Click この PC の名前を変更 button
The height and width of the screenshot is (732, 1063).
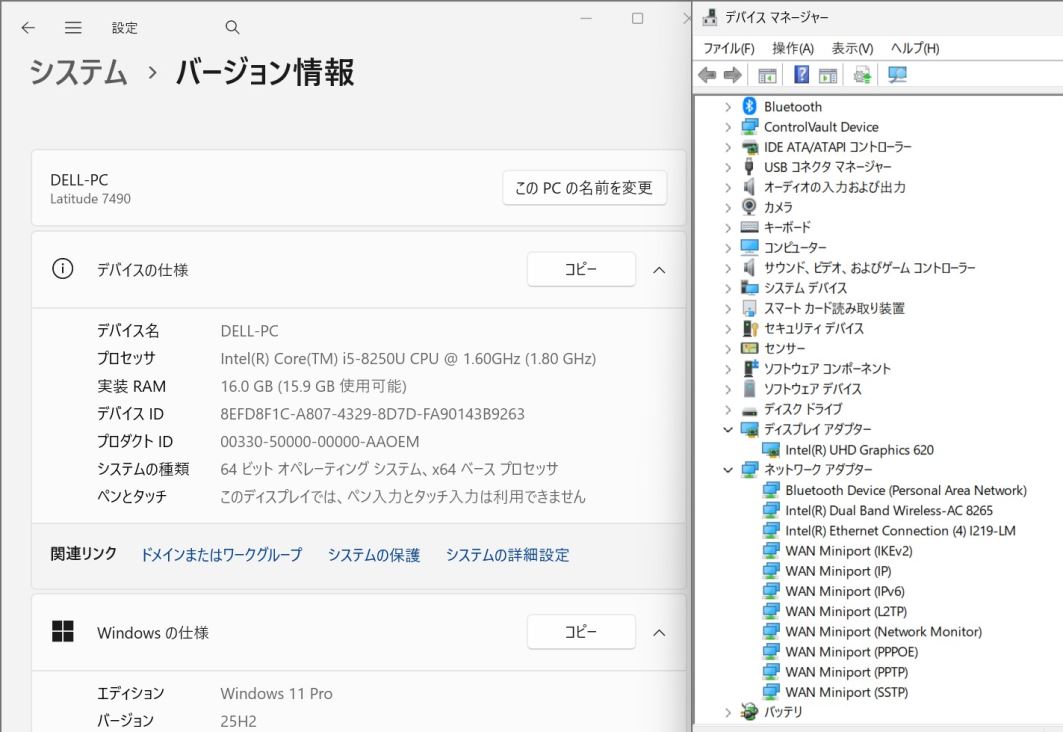point(584,188)
